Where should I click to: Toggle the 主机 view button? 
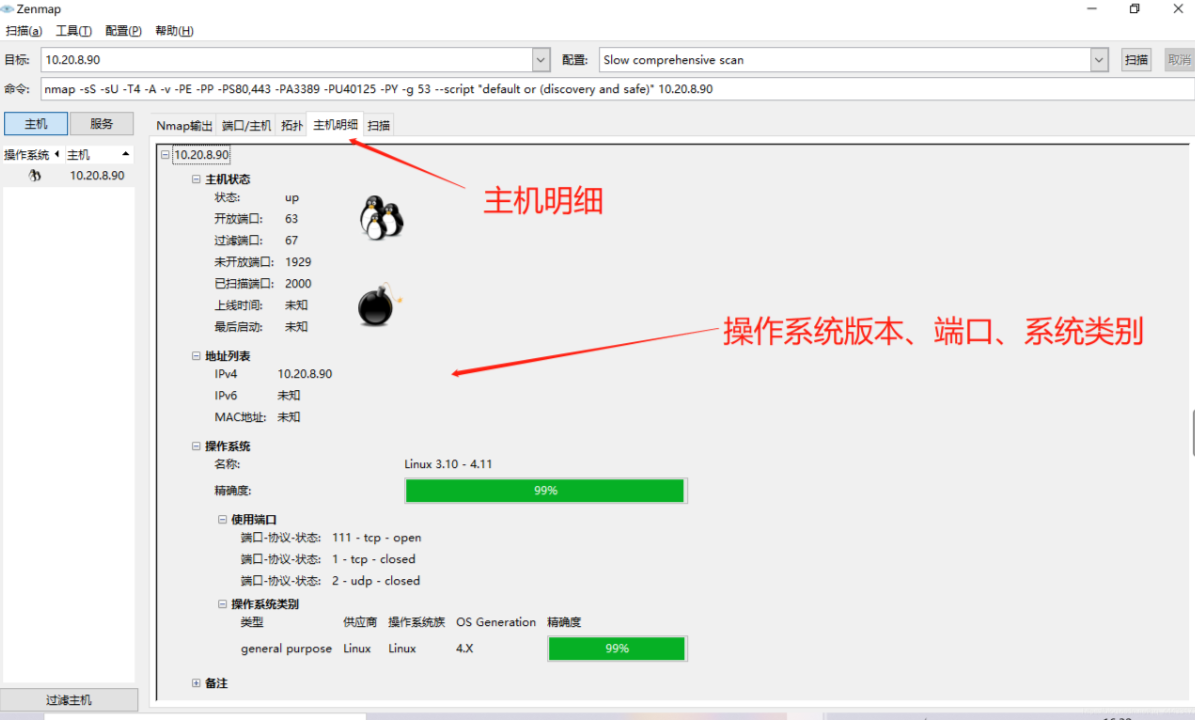point(36,123)
